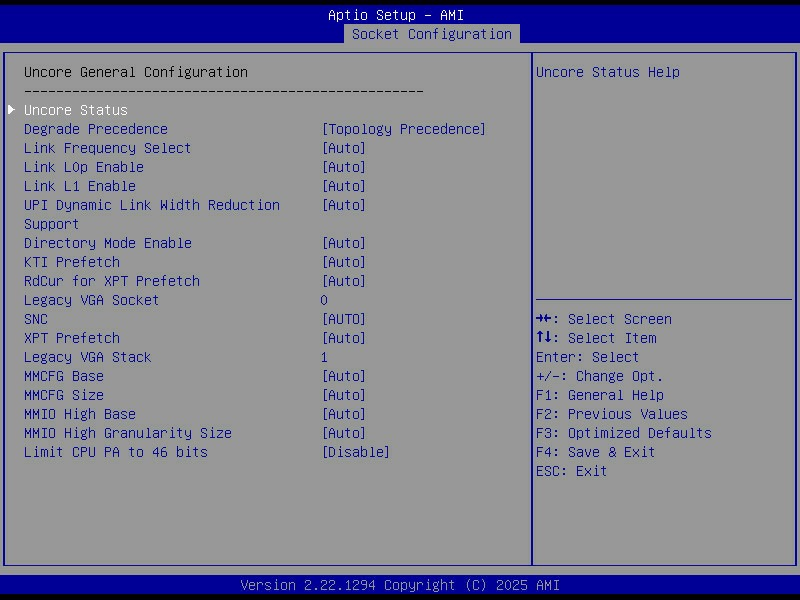This screenshot has width=800, height=600.
Task: Select RdCur for XPT Prefetch value
Action: (343, 281)
